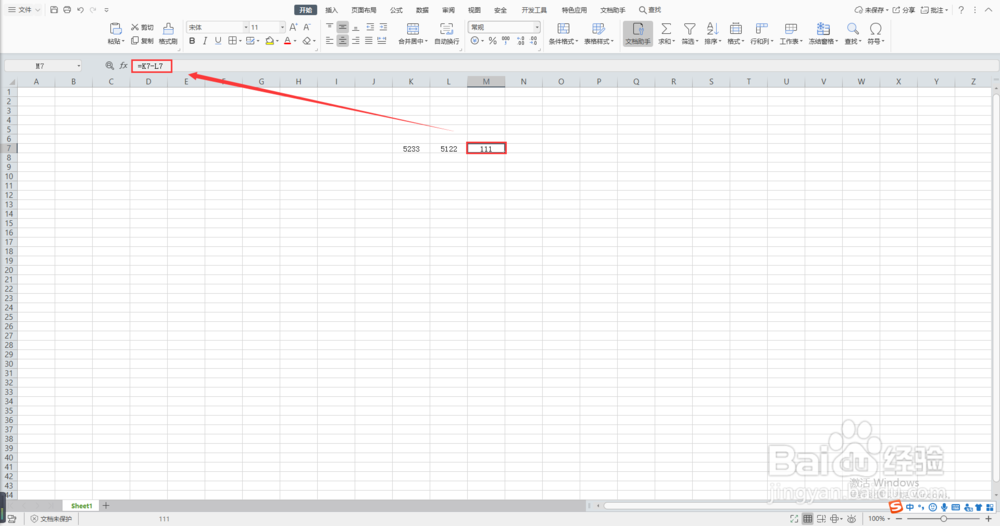Select the Sheet1 tab
This screenshot has width=1000, height=526.
pyautogui.click(x=82, y=506)
